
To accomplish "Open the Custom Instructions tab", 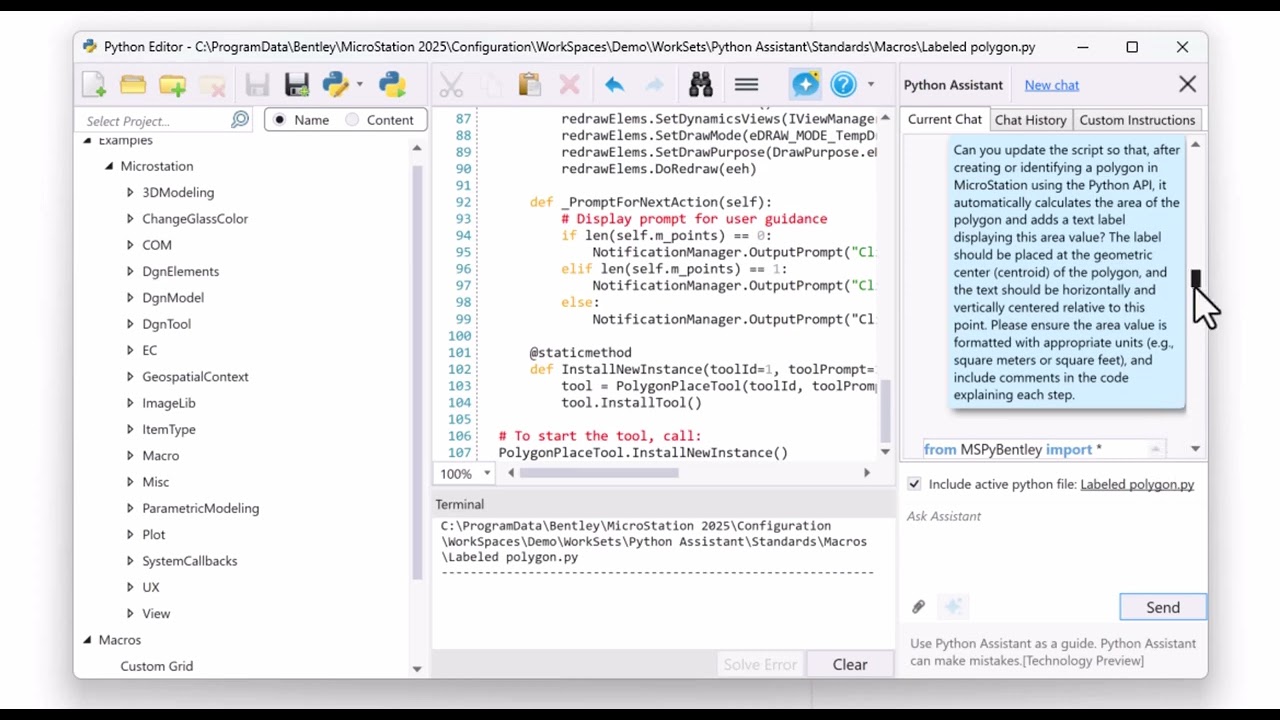I will 1137,120.
